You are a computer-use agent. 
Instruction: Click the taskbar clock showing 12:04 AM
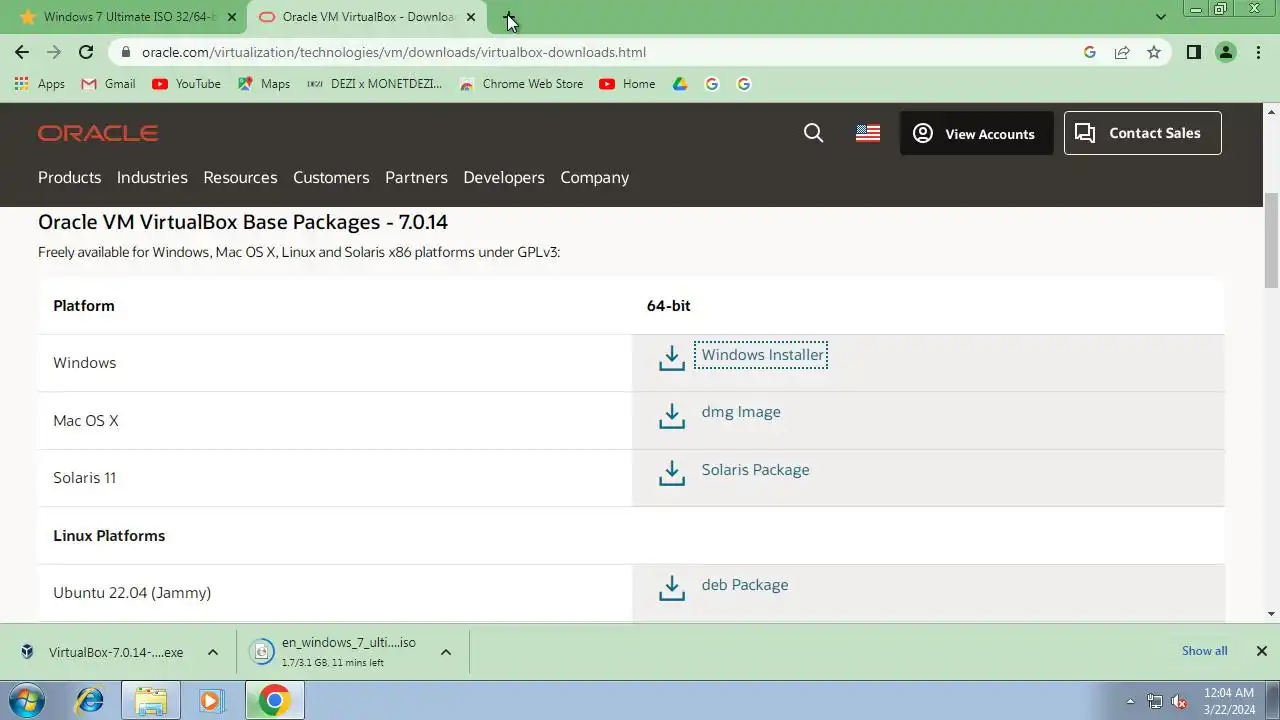pyautogui.click(x=1229, y=701)
